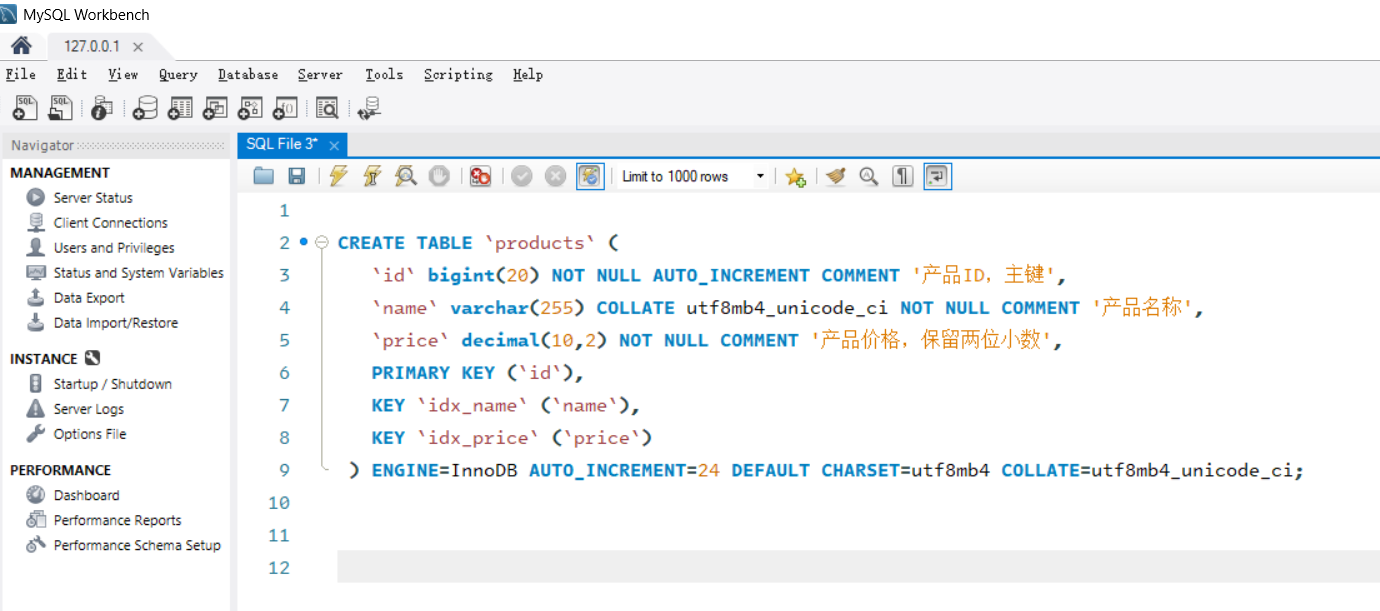Click the save script floppy disk icon

pos(297,177)
